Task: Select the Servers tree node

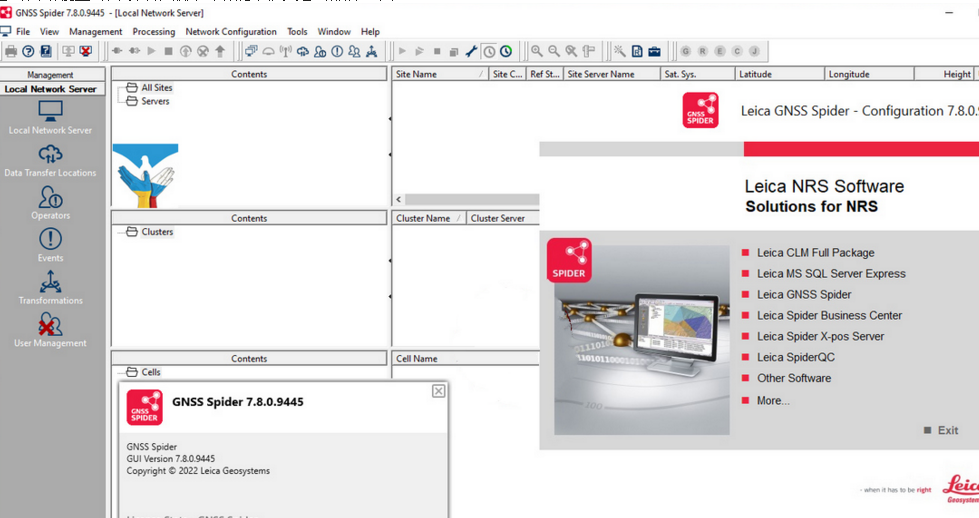Action: tap(155, 101)
